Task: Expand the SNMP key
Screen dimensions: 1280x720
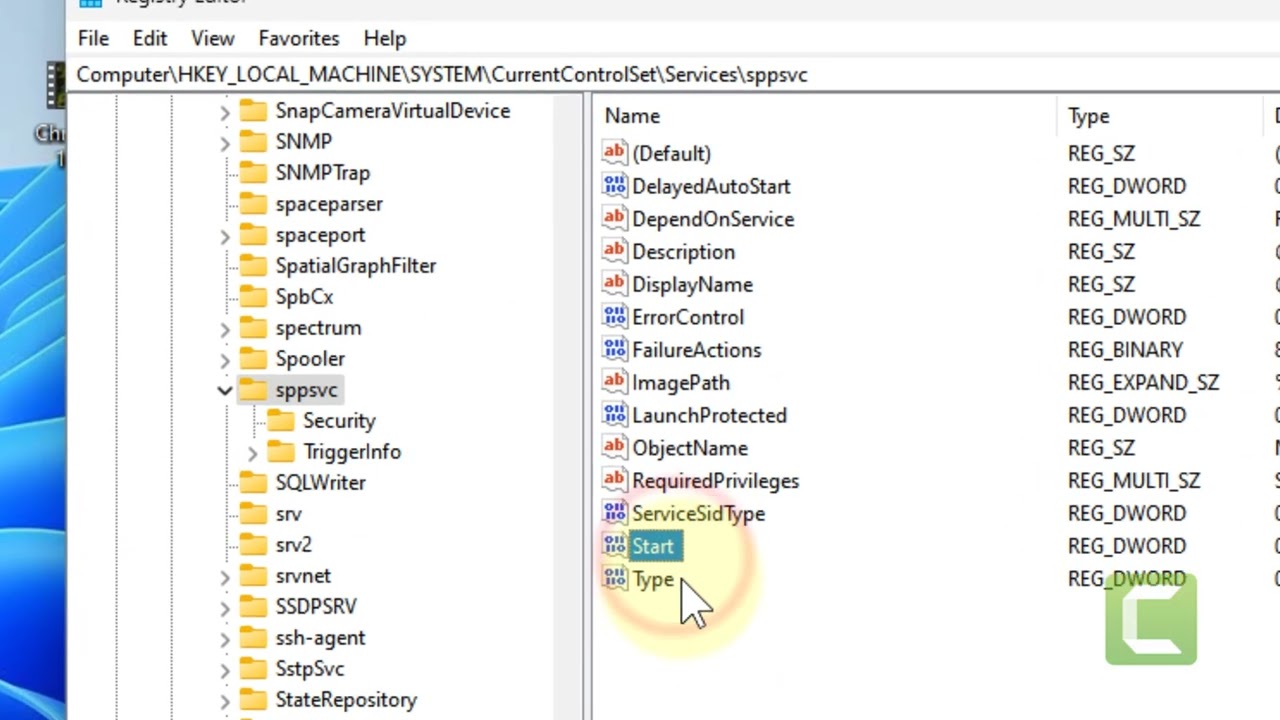Action: [x=225, y=142]
